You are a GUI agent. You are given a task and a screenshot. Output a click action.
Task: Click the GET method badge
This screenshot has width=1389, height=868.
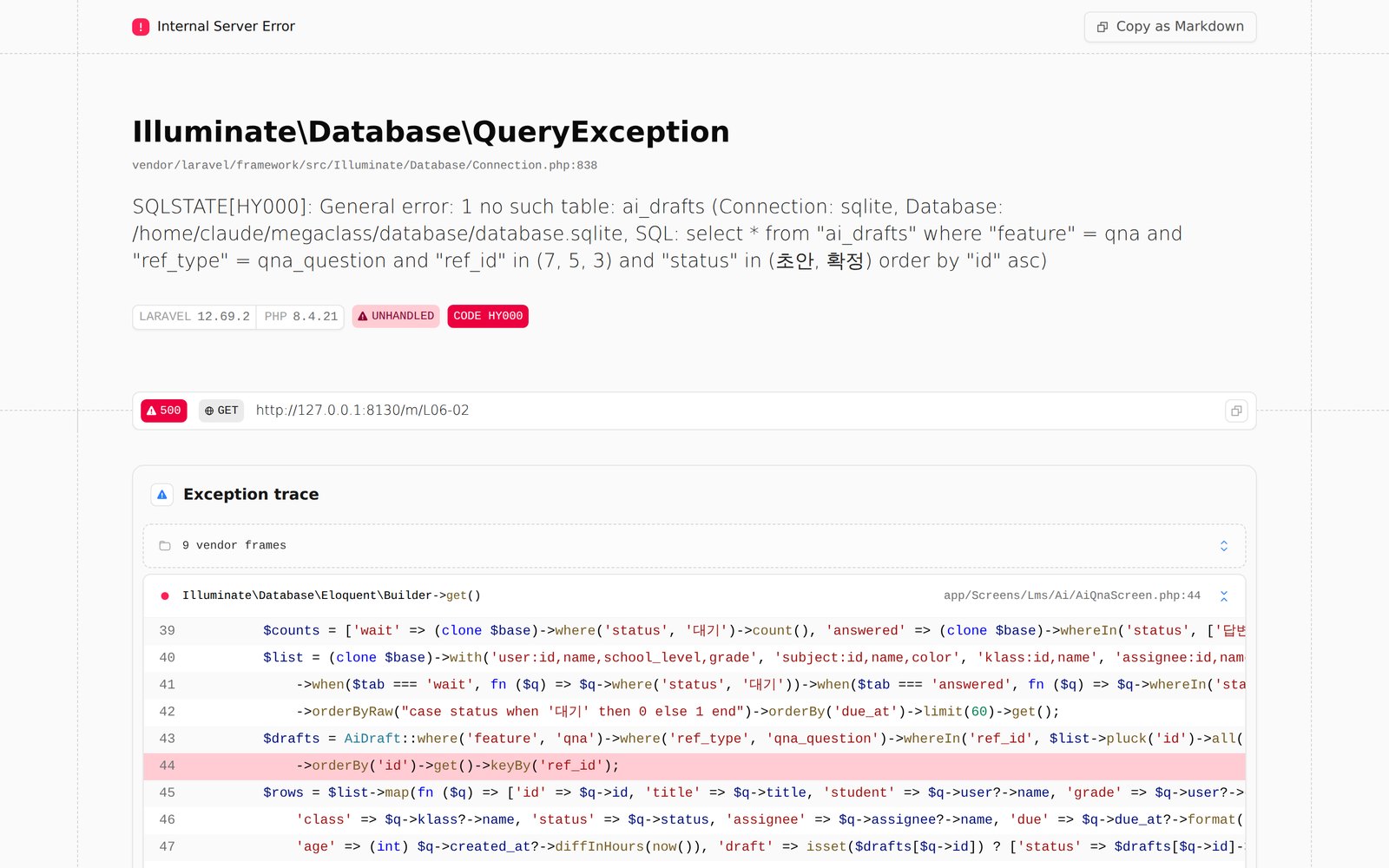click(x=221, y=411)
